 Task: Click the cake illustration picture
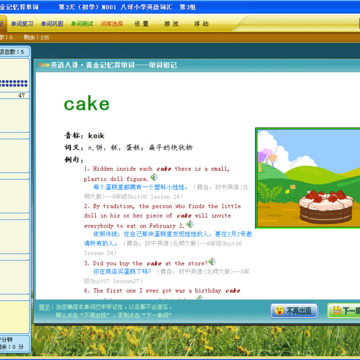308,178
